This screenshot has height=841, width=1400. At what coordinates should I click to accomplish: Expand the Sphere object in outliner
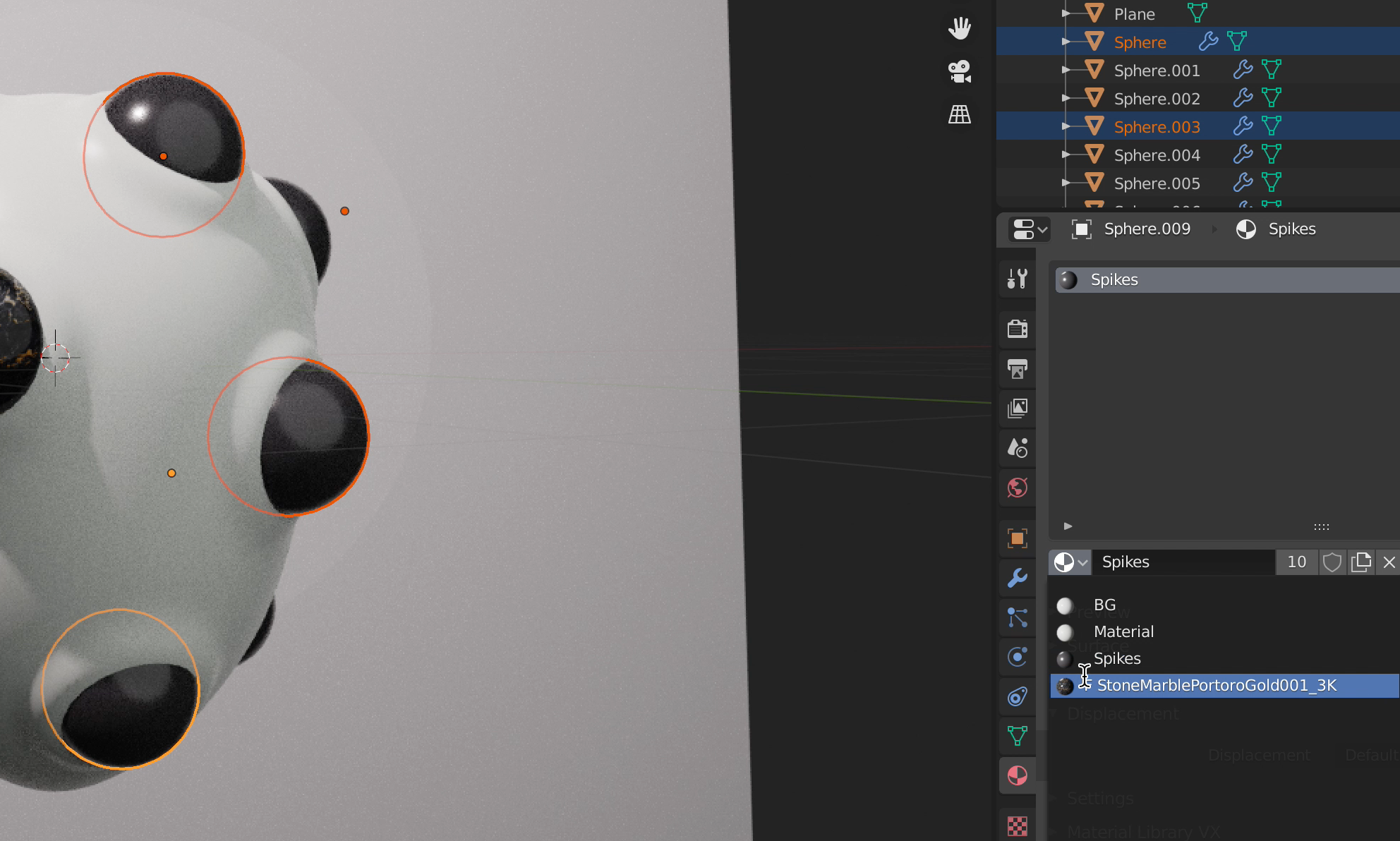pyautogui.click(x=1066, y=42)
